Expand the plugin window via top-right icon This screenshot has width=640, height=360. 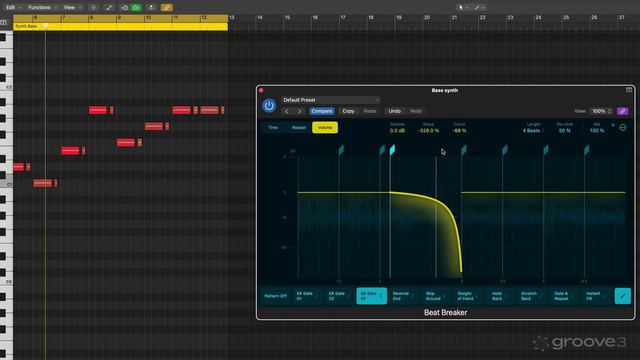629,90
